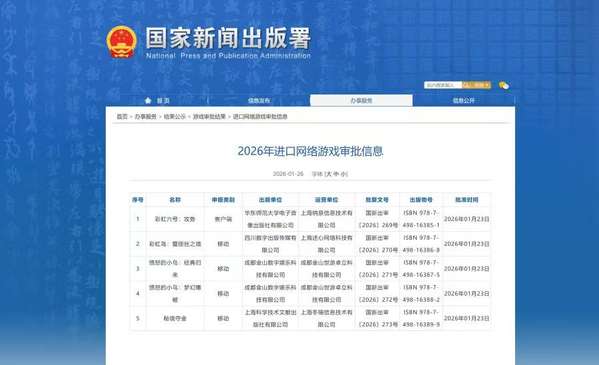The width and height of the screenshot is (599, 365).
Task: Click the national emblem logo in the header
Action: [121, 42]
